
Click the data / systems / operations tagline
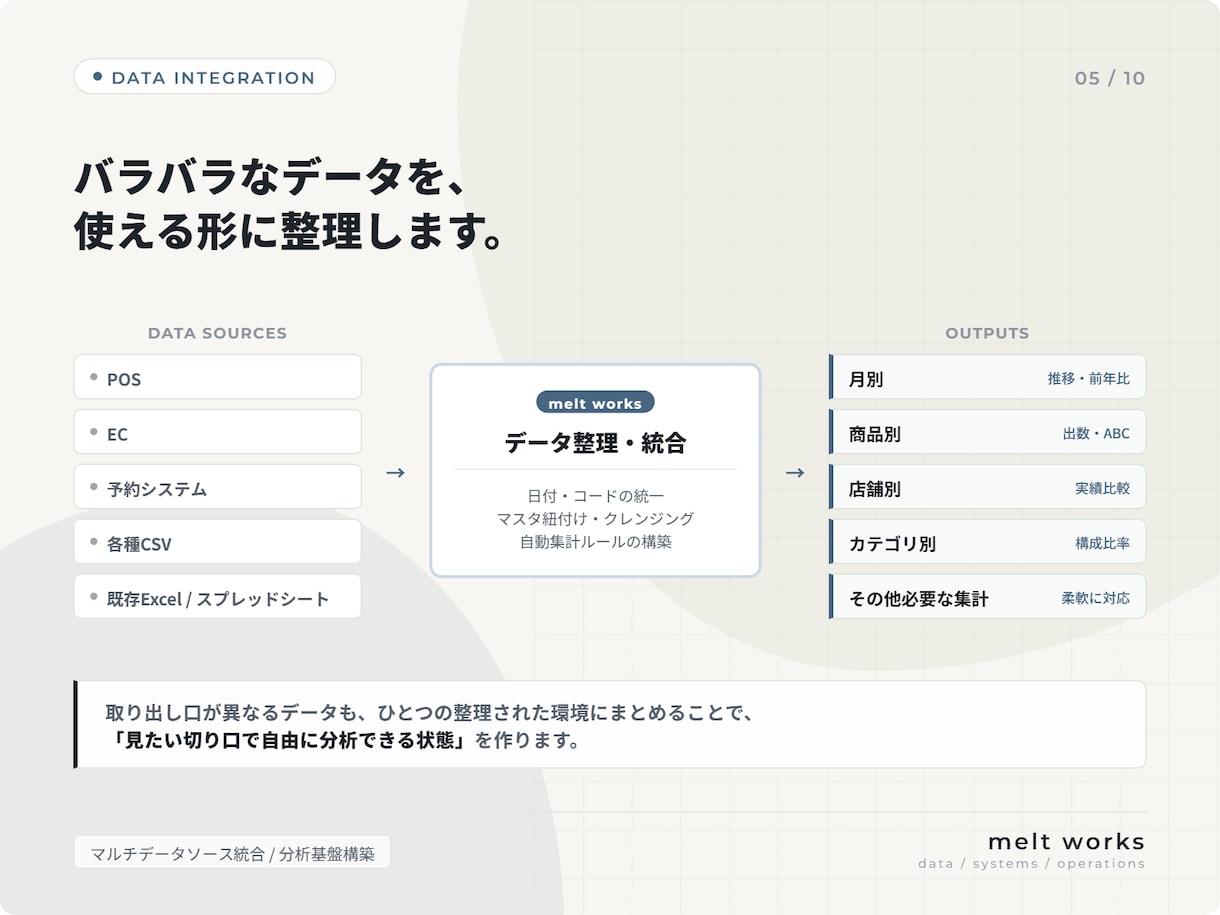pos(1032,864)
